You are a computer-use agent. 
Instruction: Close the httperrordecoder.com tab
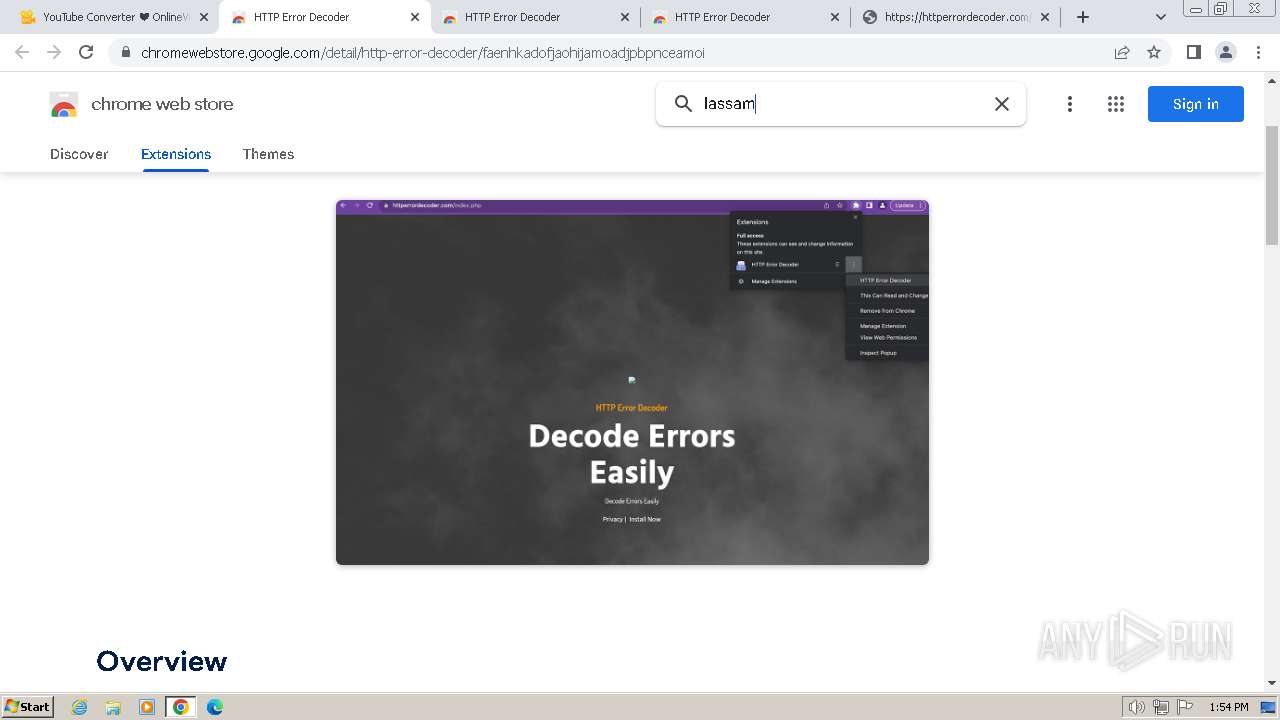pos(1045,17)
